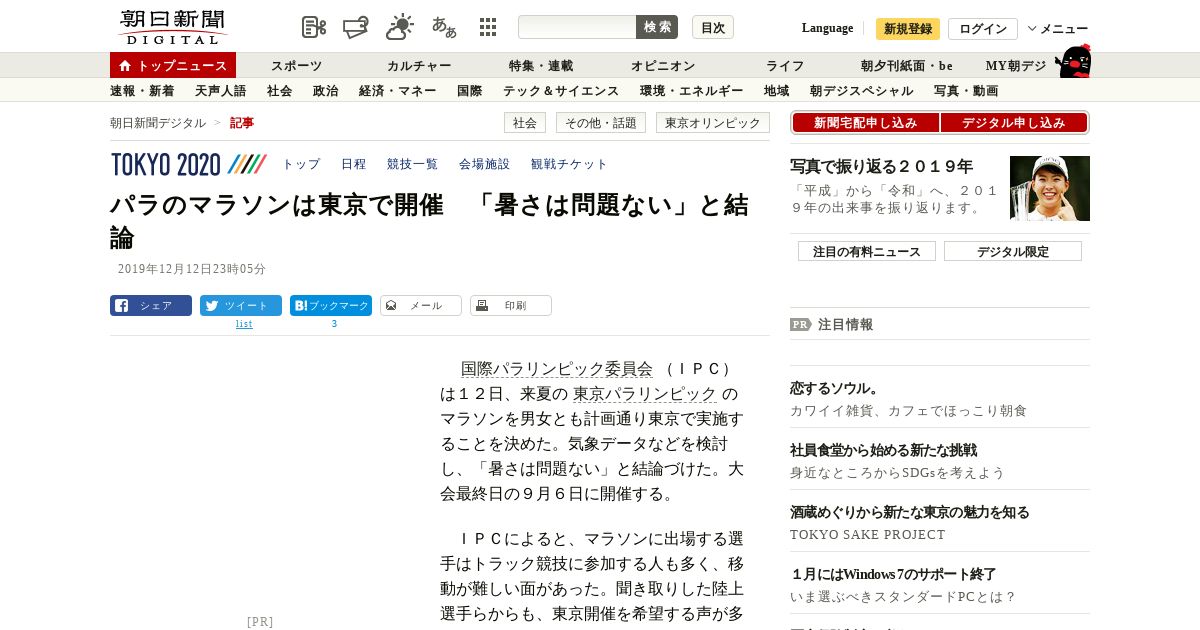Image resolution: width=1200 pixels, height=630 pixels.
Task: Open 天声人語 submenu item
Action: pos(220,90)
